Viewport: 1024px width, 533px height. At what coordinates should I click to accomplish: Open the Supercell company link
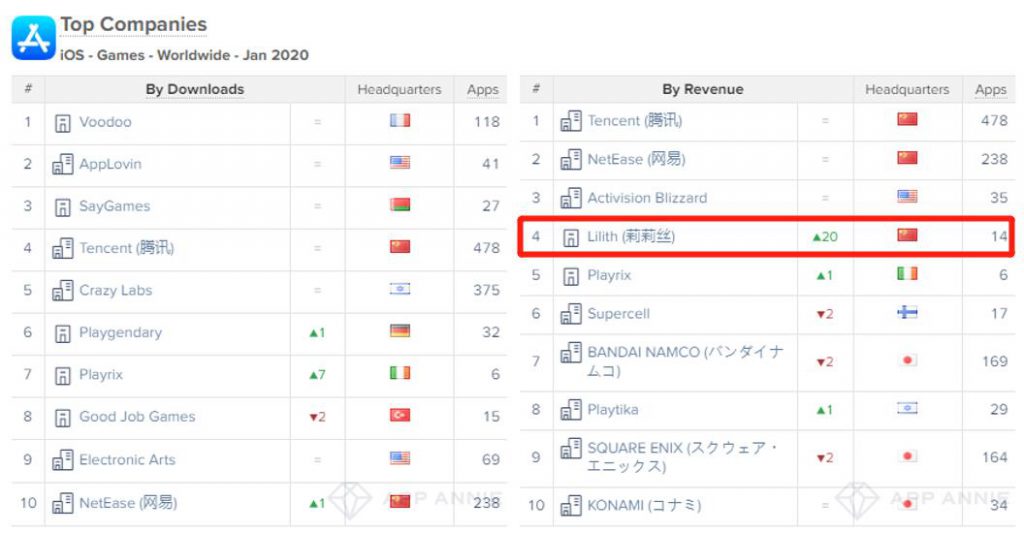coord(618,314)
